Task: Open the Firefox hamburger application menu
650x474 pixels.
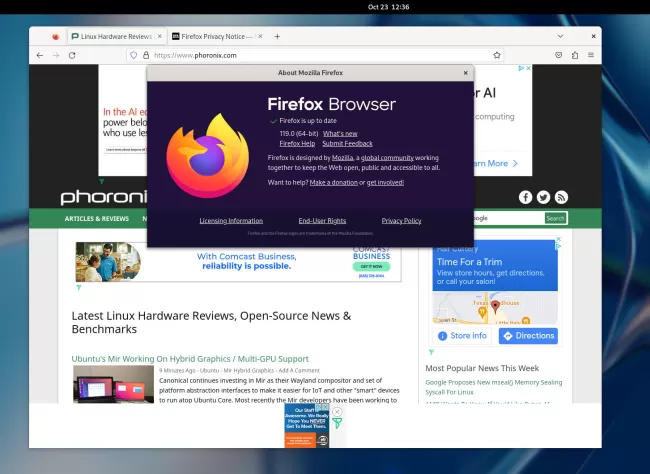Action: [x=590, y=55]
